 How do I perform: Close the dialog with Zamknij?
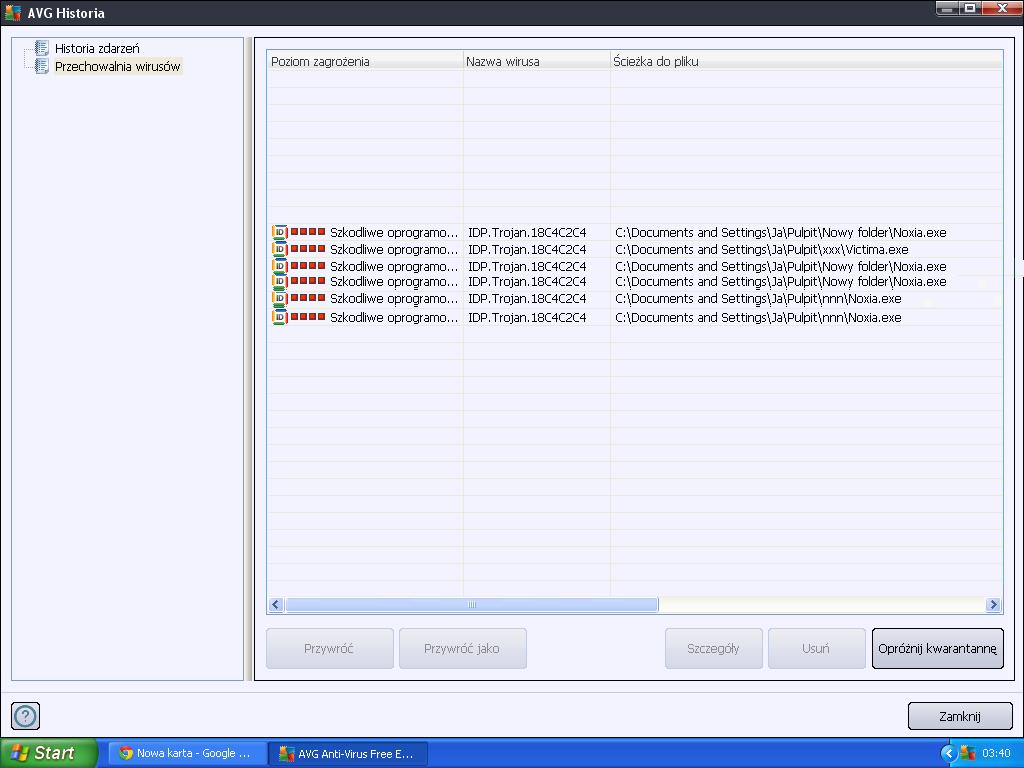point(960,716)
